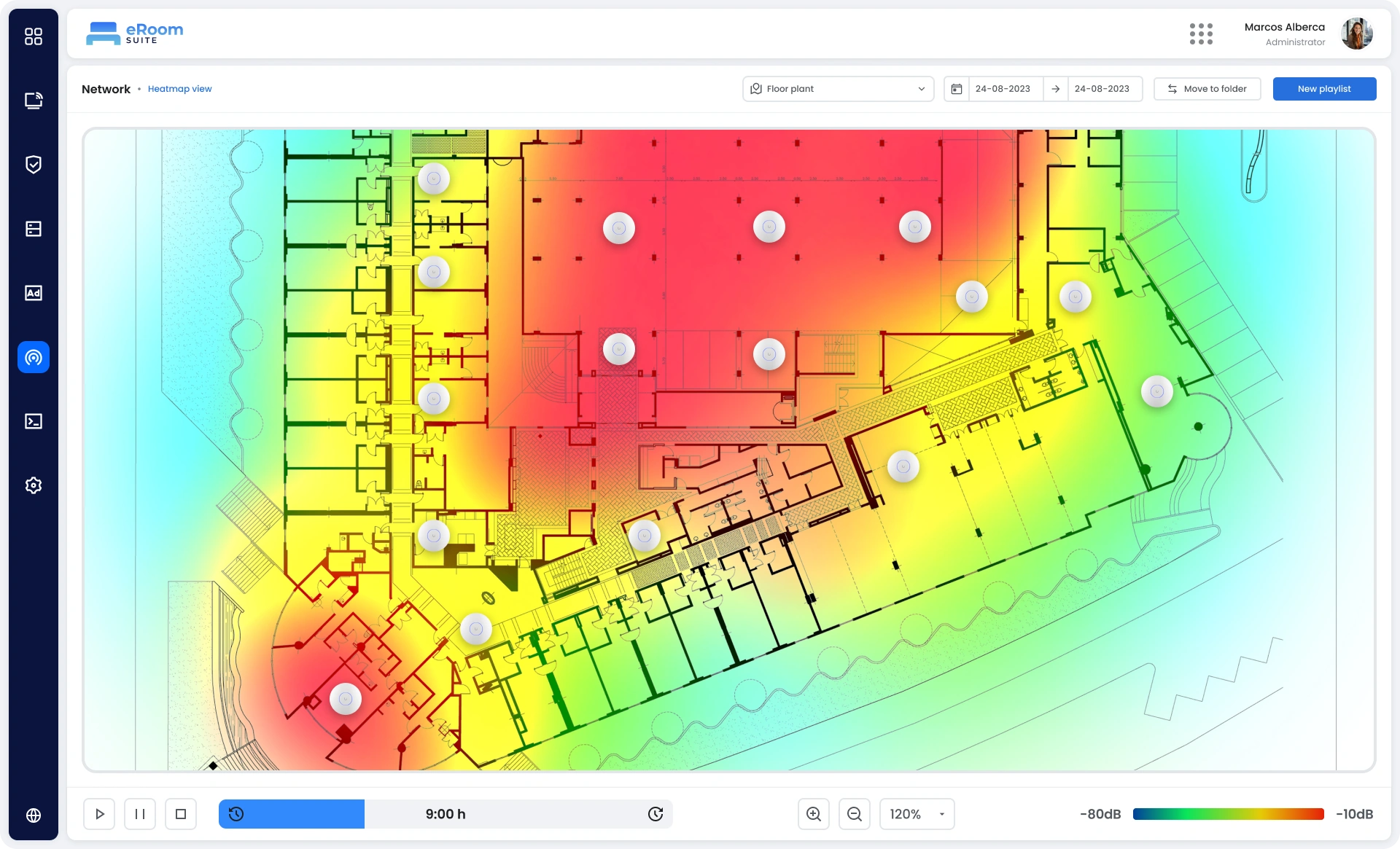Screen dimensions: 1400x849
Task: Open the settings gear icon in sidebar
Action: click(x=34, y=485)
